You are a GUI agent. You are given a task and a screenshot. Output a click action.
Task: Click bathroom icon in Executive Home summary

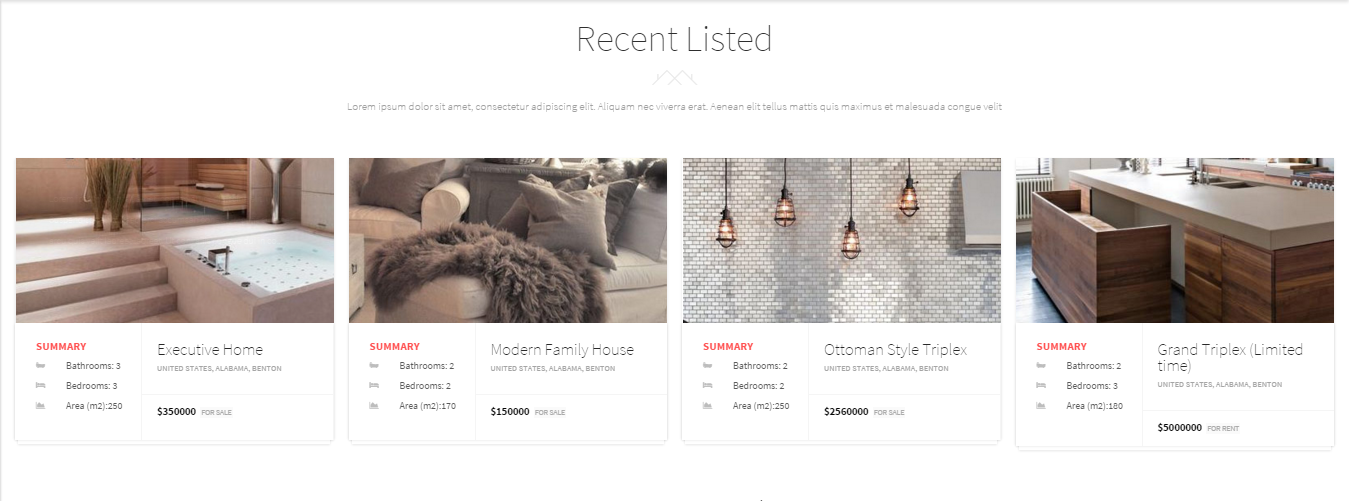41,366
